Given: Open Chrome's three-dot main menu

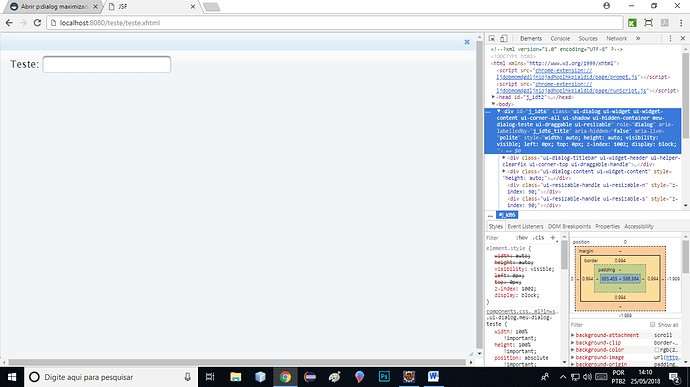Looking at the screenshot, I should [x=681, y=22].
